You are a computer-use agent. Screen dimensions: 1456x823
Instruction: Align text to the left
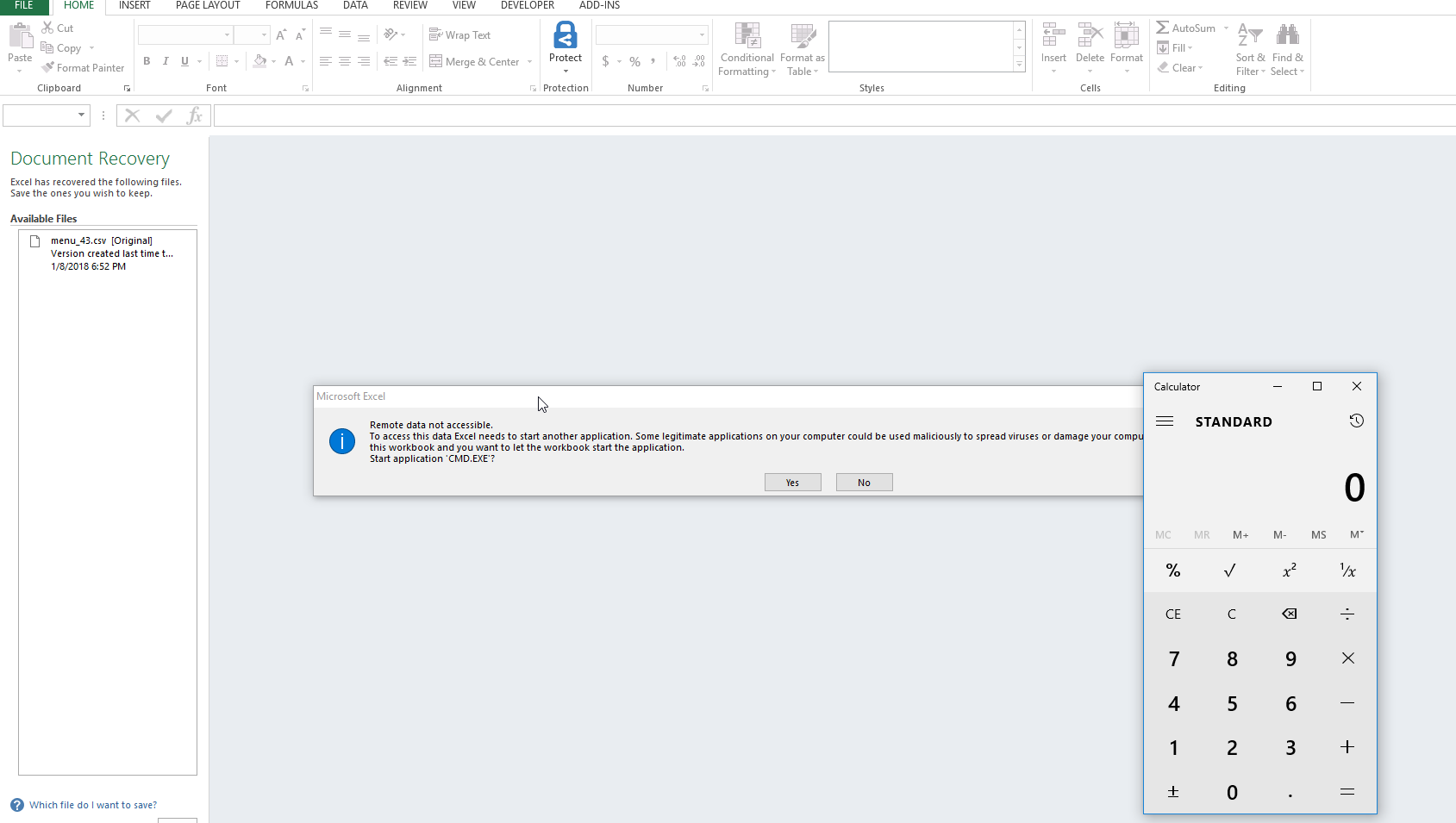[326, 61]
